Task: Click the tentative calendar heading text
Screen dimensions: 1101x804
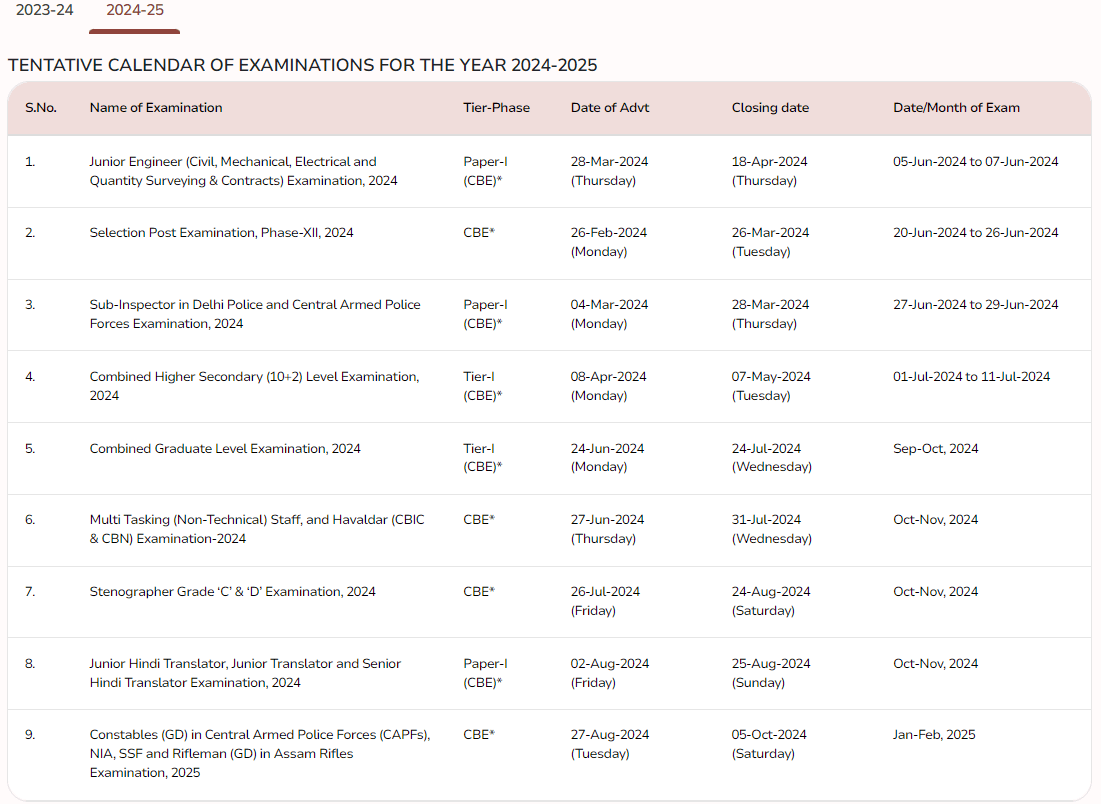Action: coord(302,66)
